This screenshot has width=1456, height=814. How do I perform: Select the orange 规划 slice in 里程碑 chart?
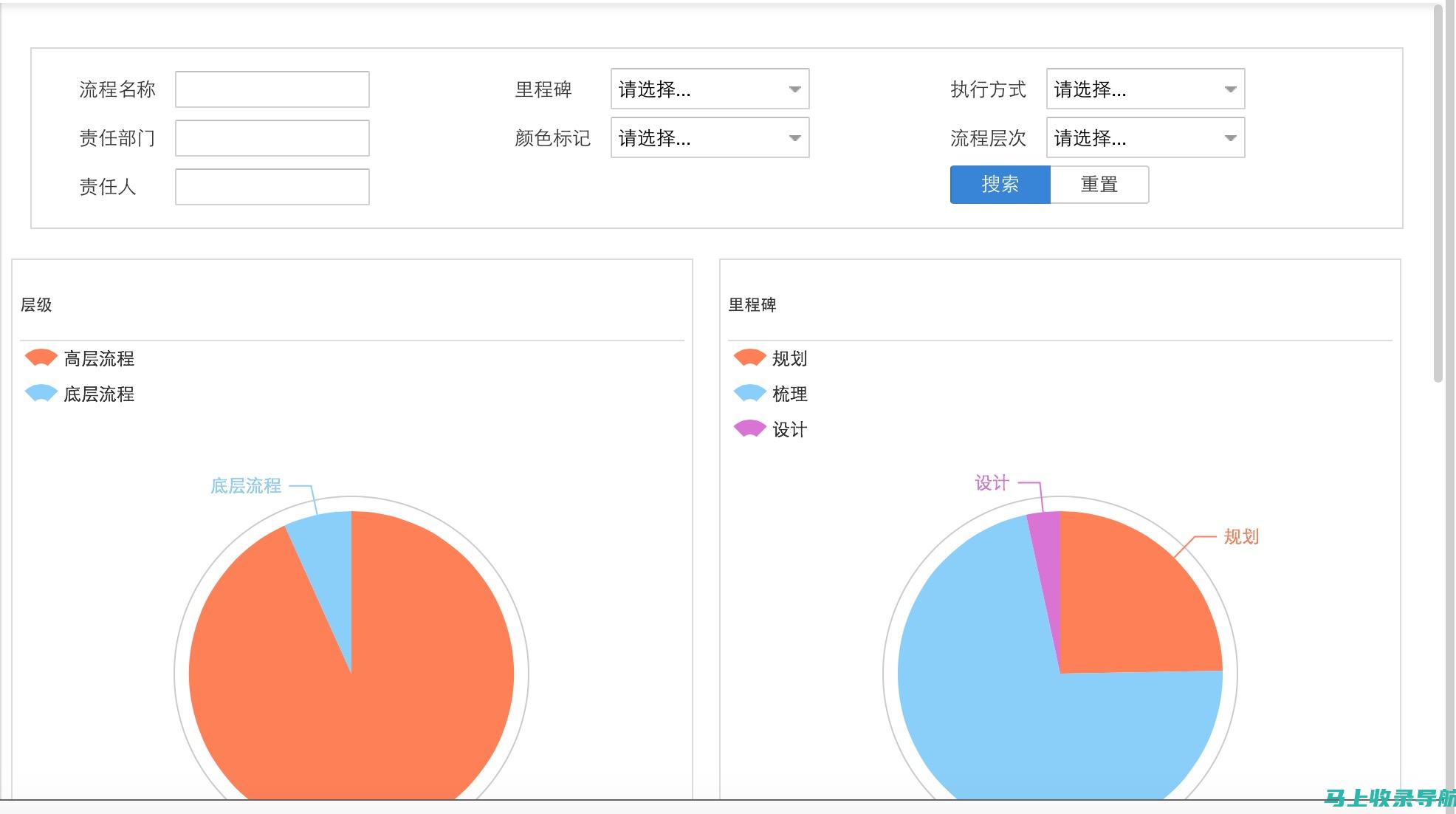(x=1130, y=606)
